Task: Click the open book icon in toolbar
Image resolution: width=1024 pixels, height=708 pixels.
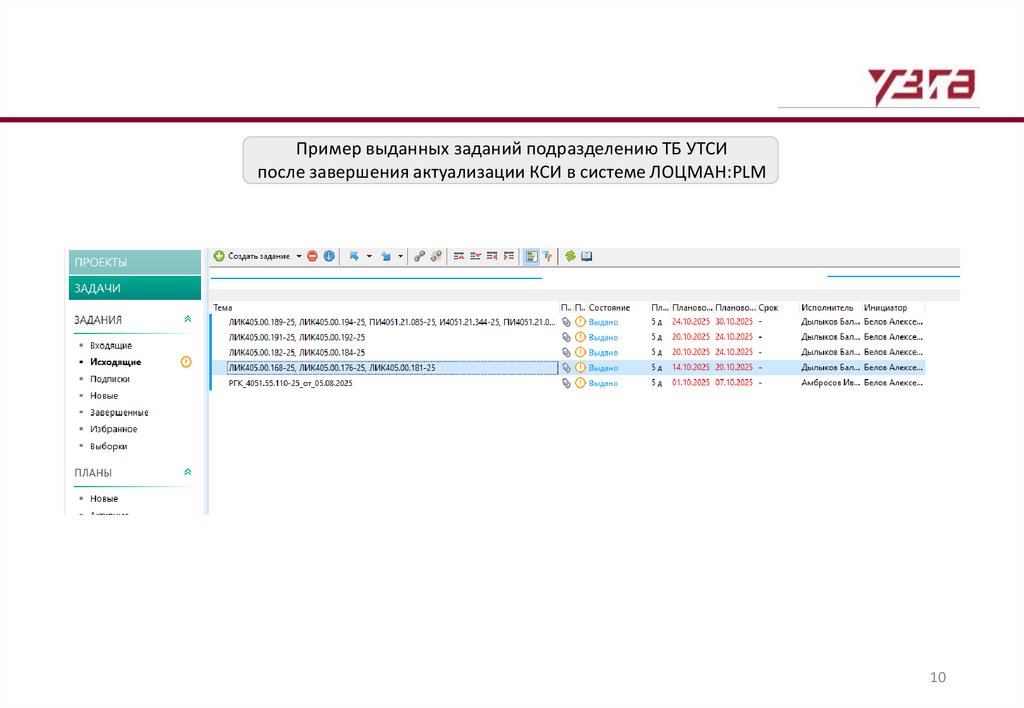Action: point(586,256)
